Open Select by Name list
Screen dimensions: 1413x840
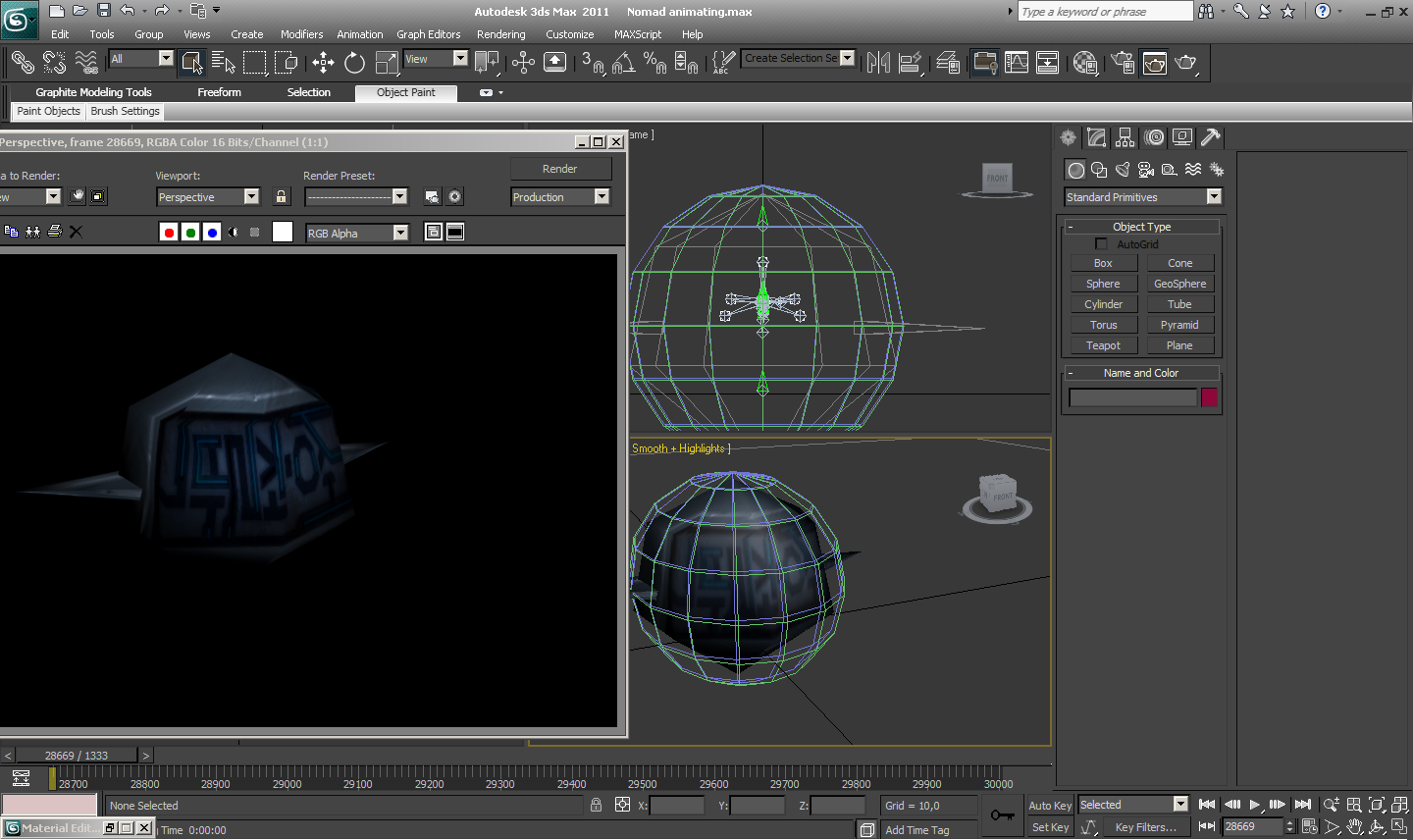(224, 63)
